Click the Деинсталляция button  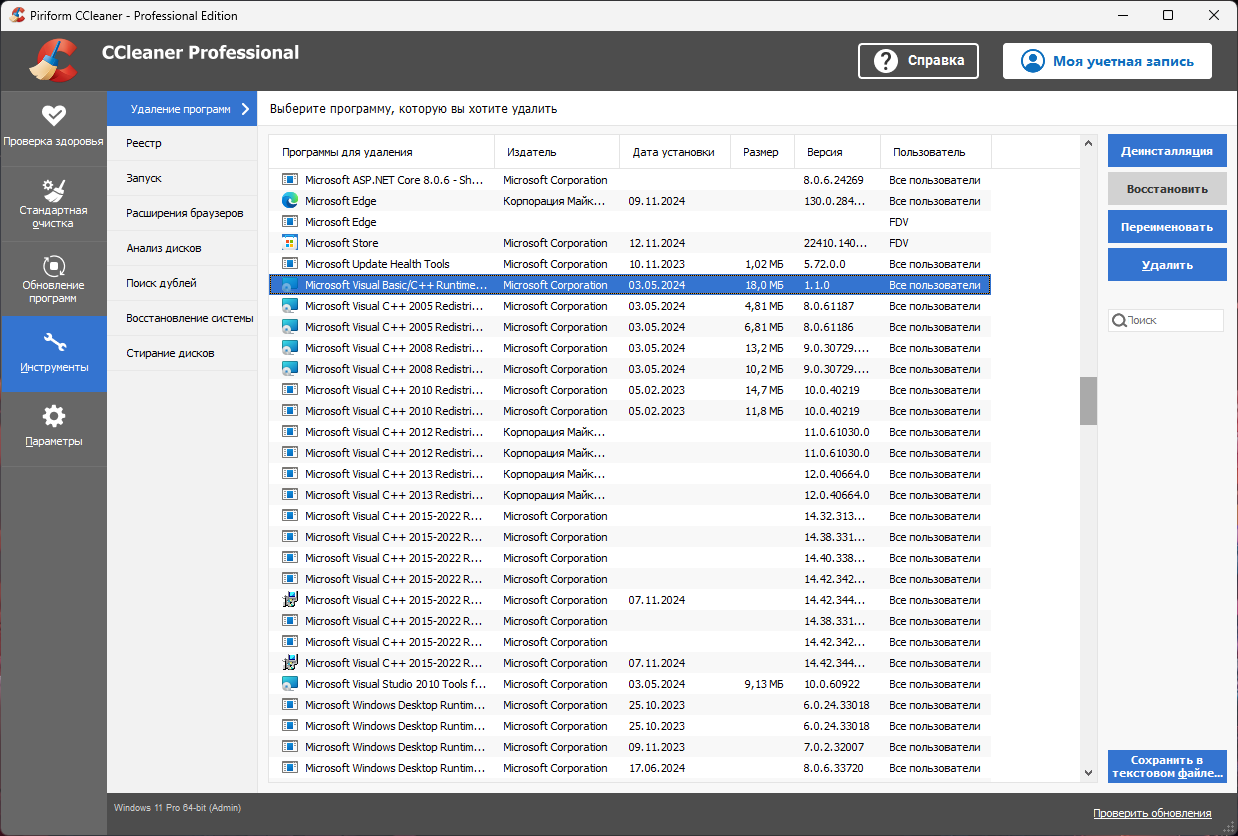coord(1167,151)
